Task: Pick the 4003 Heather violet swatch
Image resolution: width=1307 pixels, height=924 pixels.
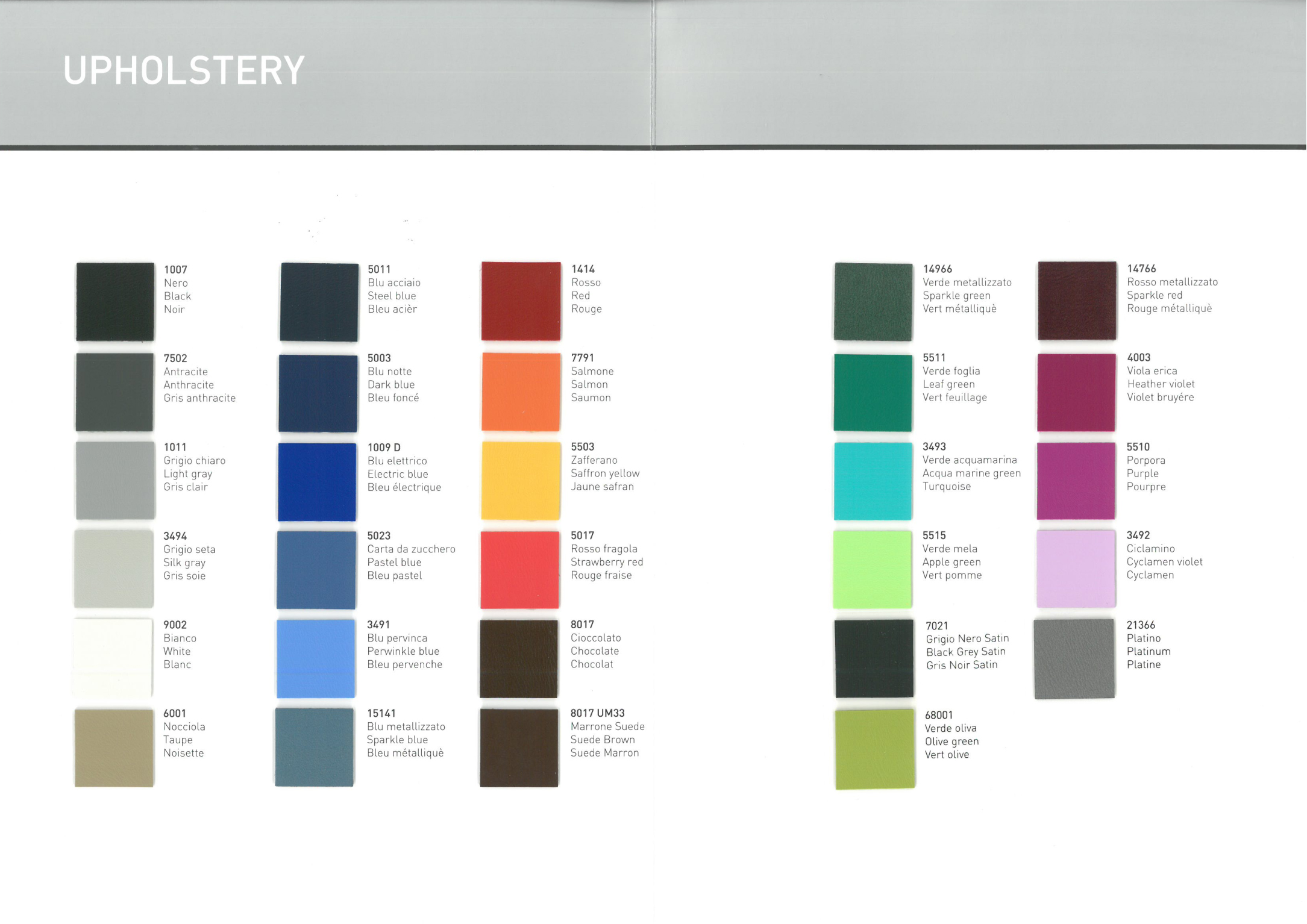Action: 1077,393
